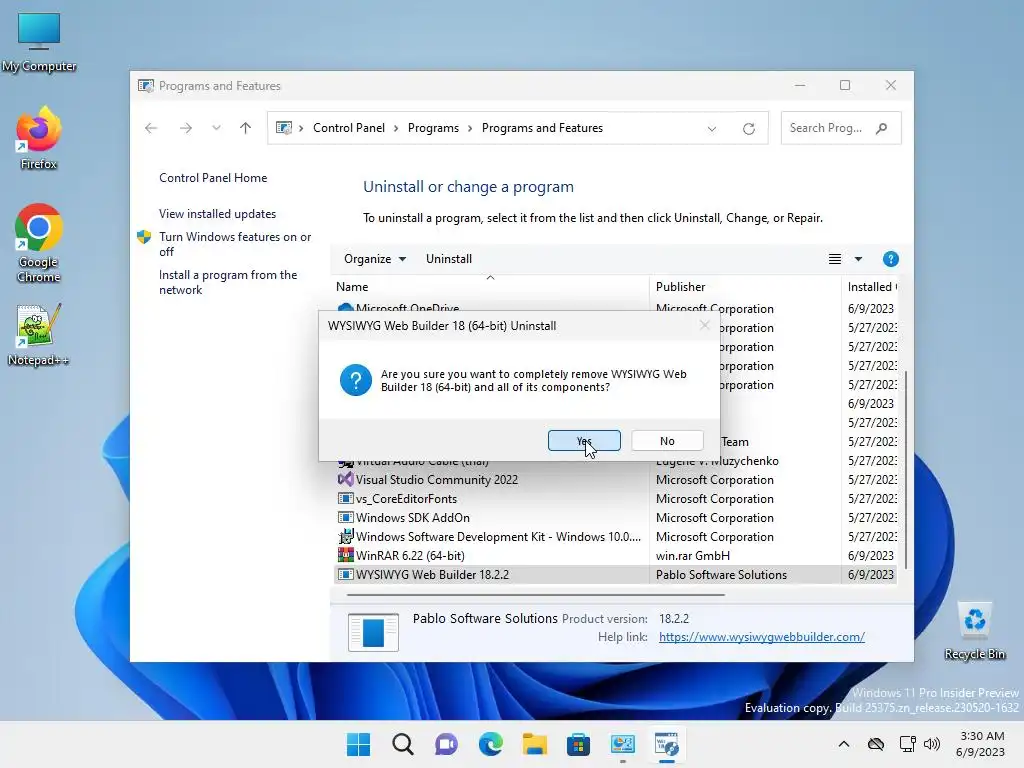The height and width of the screenshot is (768, 1024).
Task: Open the wysiwygwebbuilder.com help link
Action: [761, 637]
